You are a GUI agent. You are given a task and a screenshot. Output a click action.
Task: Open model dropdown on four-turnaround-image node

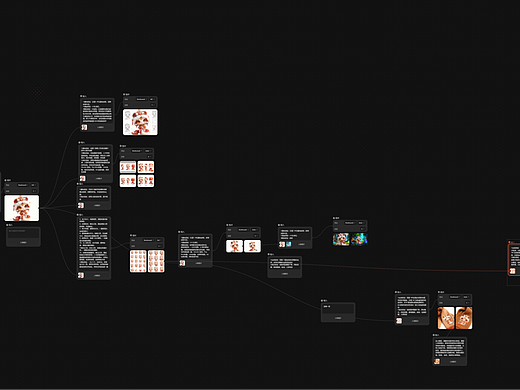(x=136, y=151)
